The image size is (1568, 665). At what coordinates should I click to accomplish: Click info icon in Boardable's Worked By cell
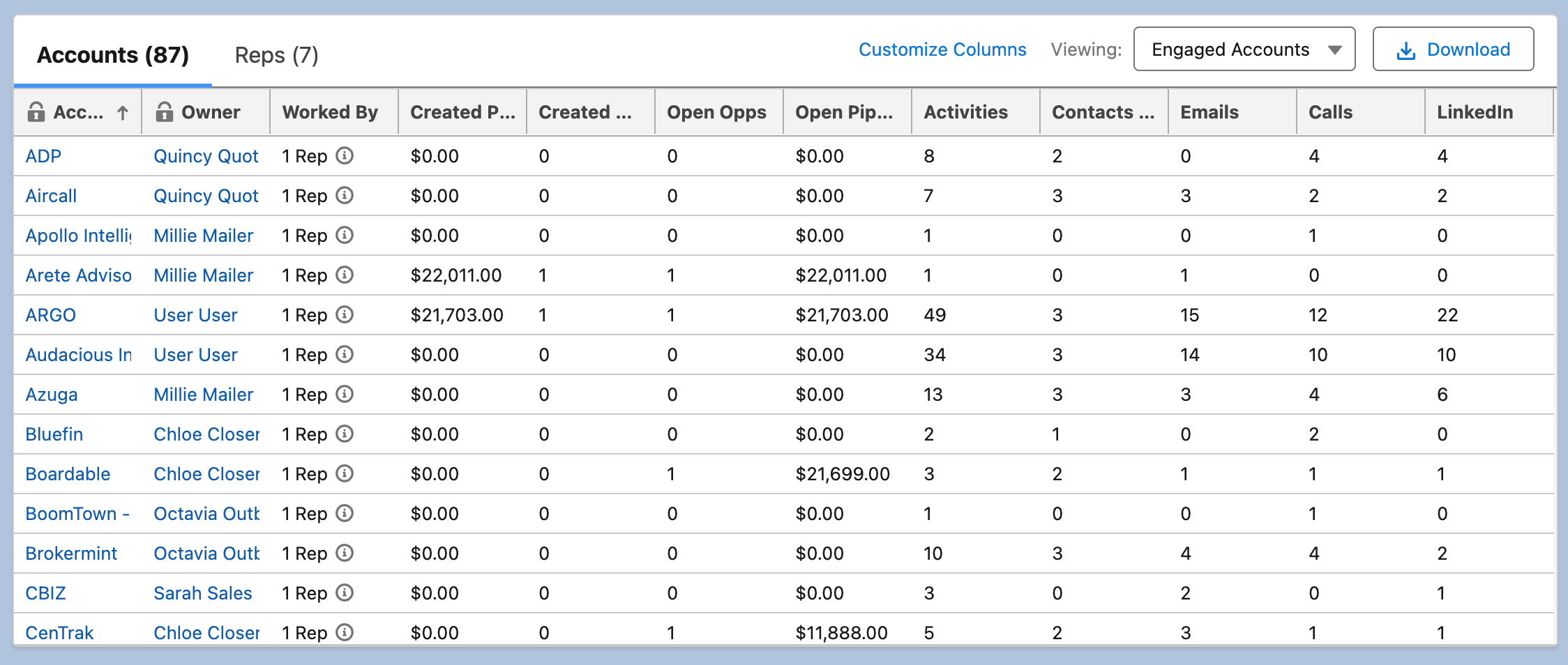click(345, 473)
